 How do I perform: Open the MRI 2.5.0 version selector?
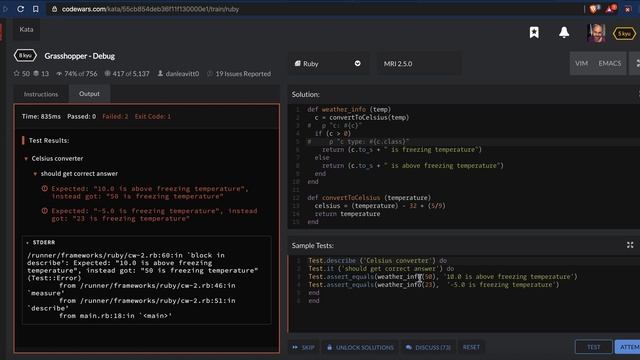(418, 64)
